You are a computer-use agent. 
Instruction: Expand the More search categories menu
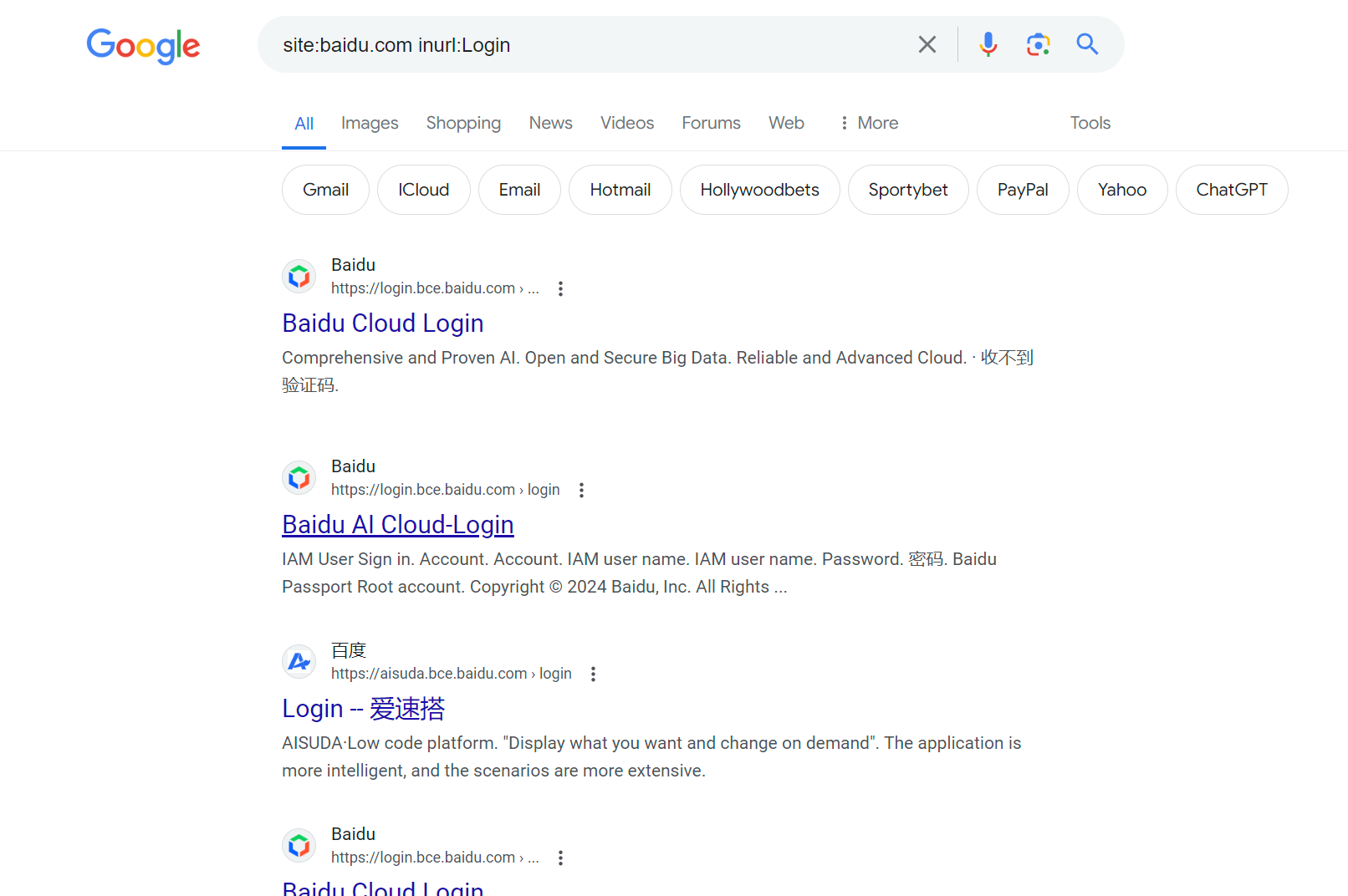coord(868,123)
